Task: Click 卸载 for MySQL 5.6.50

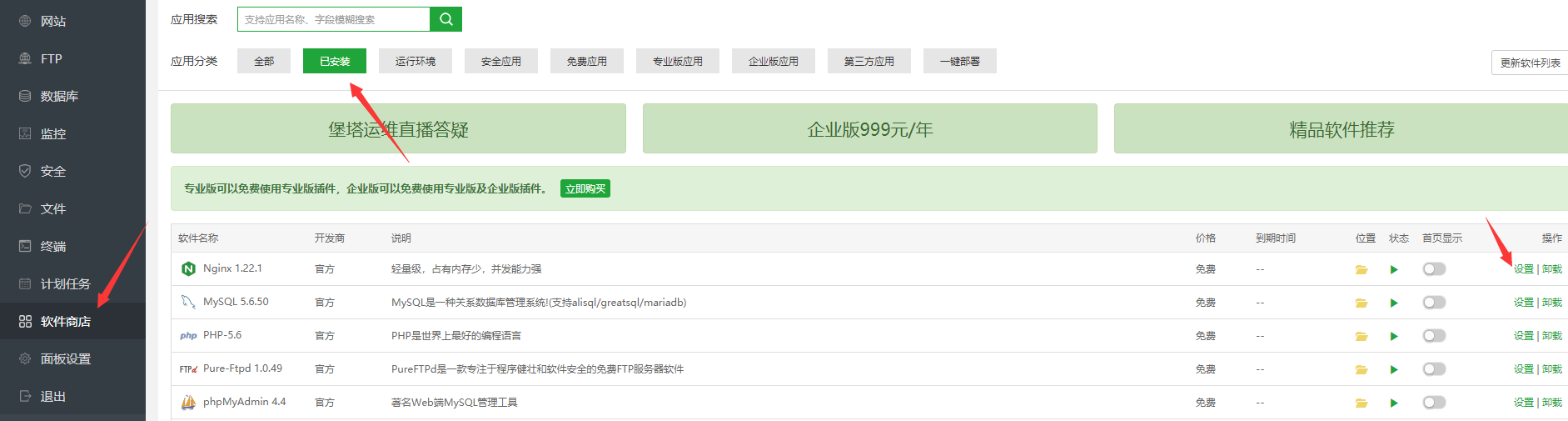Action: (x=1552, y=302)
